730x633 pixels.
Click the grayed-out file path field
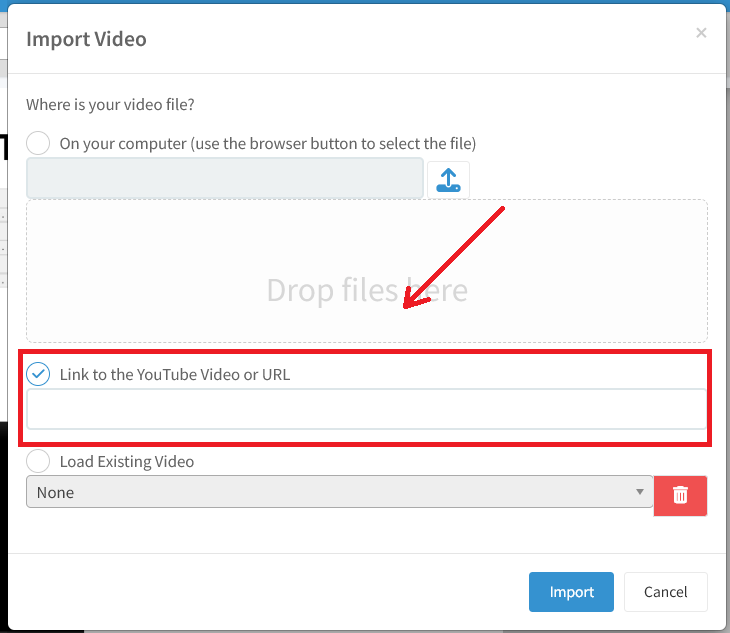tap(225, 178)
